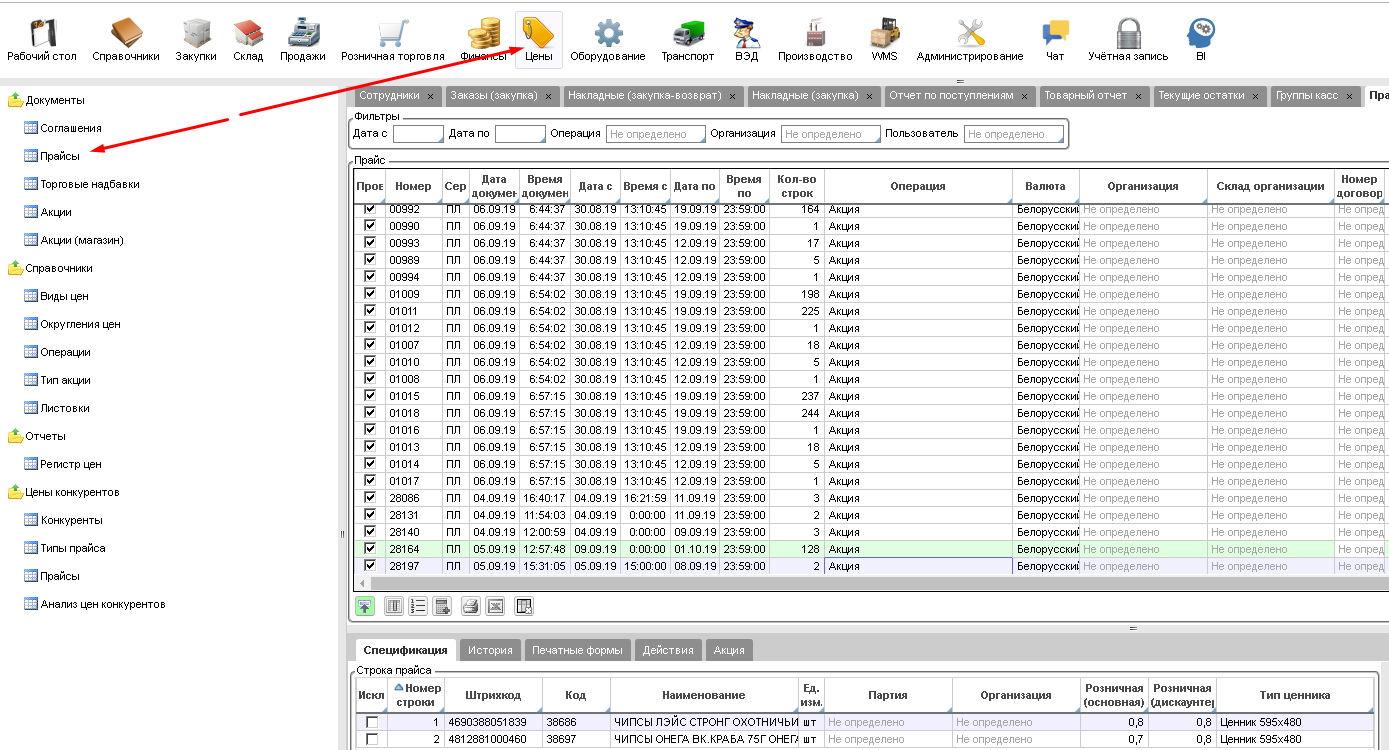Uncheck the checkbox for price list 00992
Viewport: 1389px width, 750px height.
point(371,209)
